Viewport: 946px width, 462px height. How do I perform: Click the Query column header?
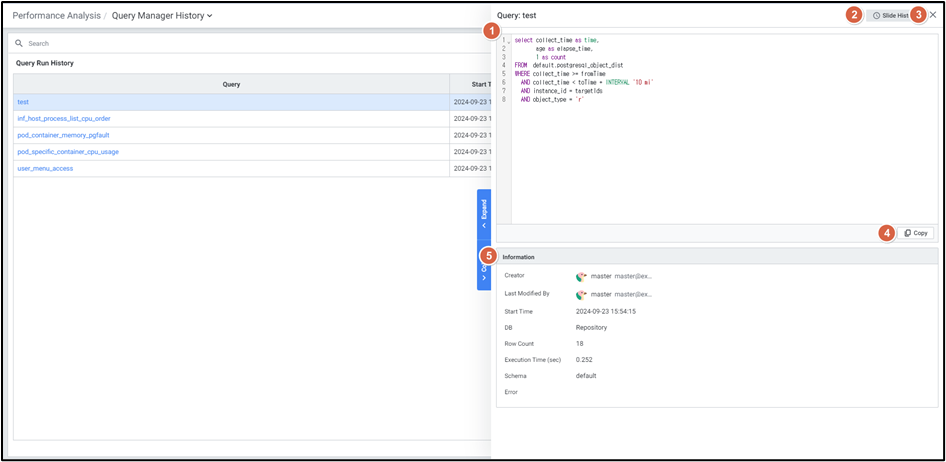point(231,85)
